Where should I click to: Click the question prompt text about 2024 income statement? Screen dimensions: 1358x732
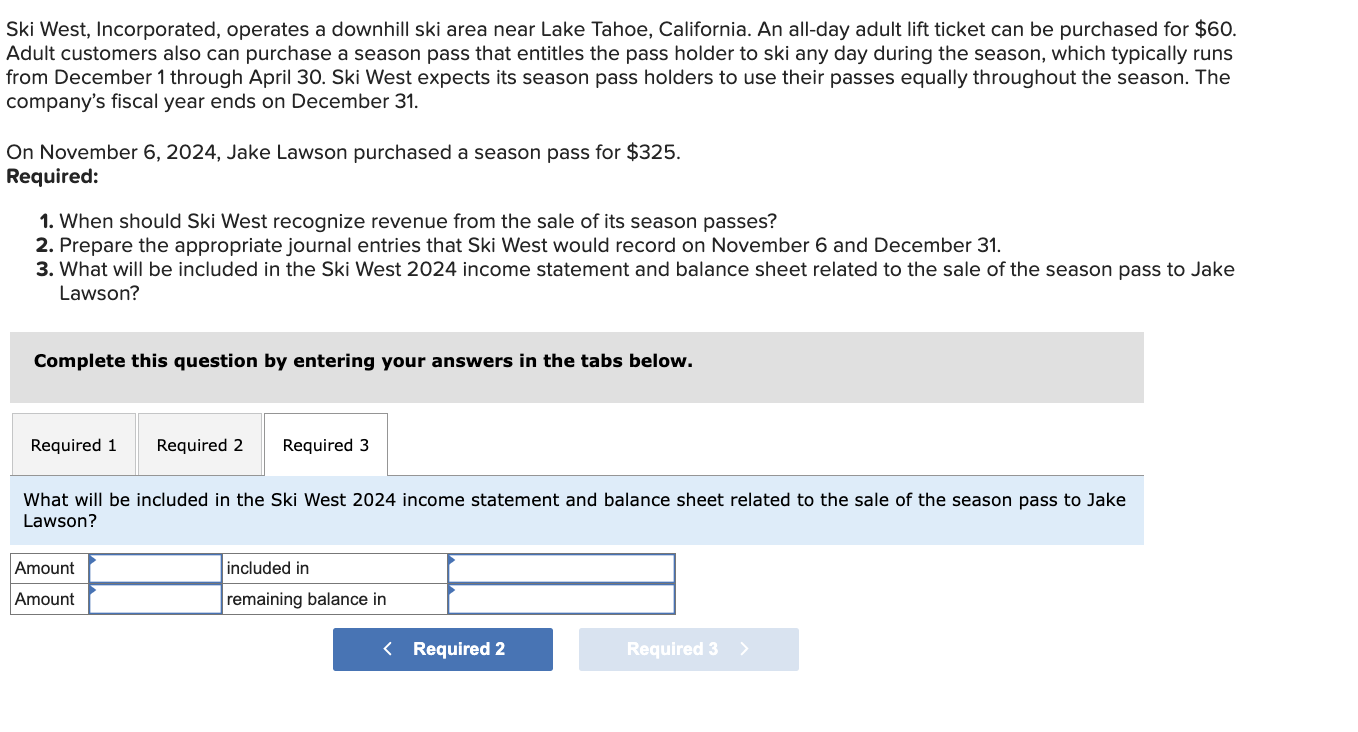point(575,510)
